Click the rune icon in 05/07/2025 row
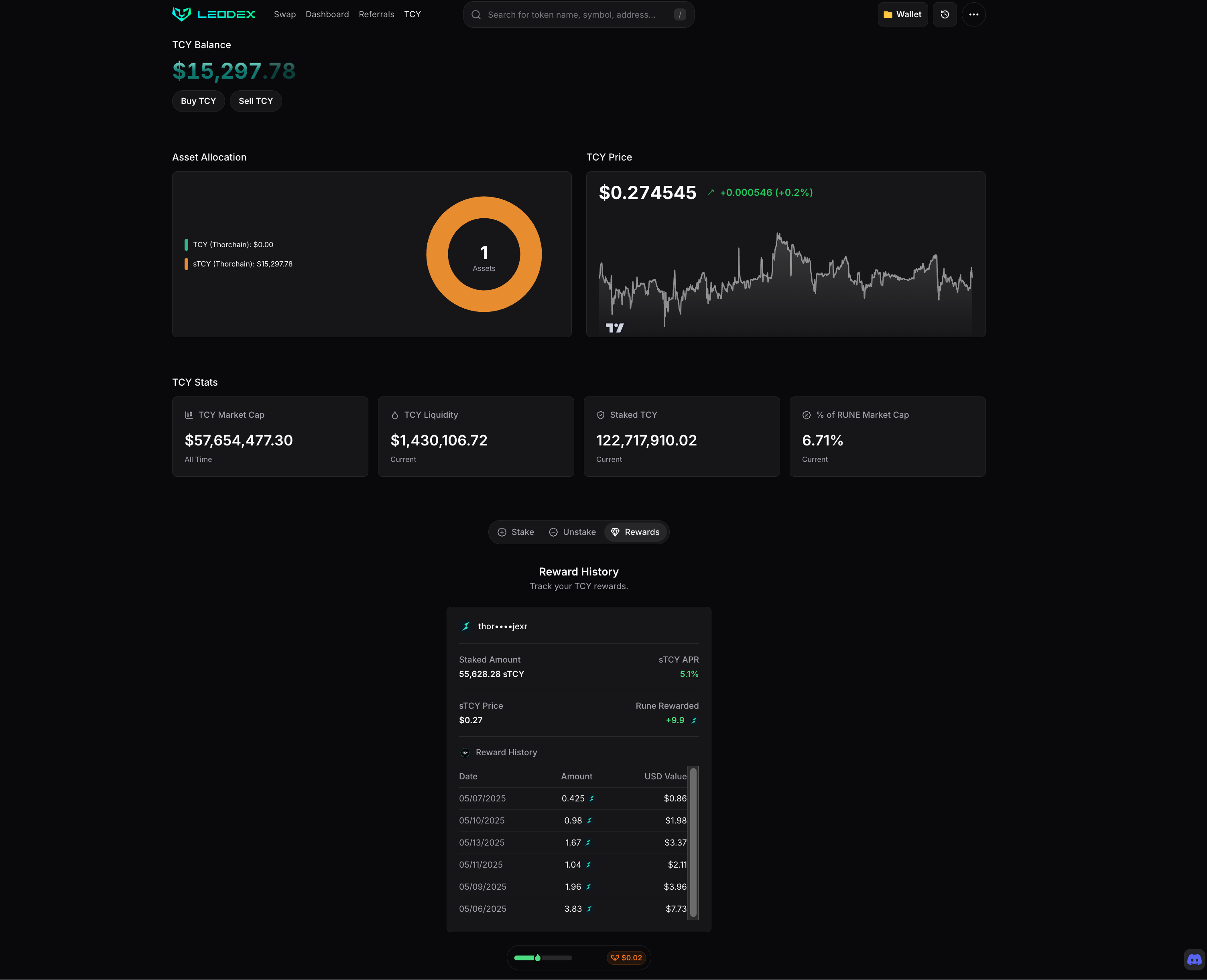 [x=591, y=798]
